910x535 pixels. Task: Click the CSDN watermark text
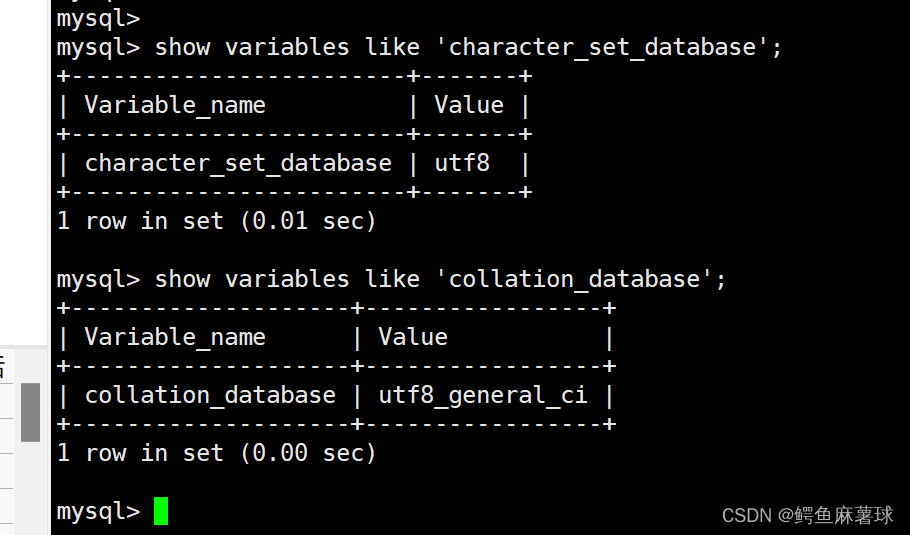807,515
